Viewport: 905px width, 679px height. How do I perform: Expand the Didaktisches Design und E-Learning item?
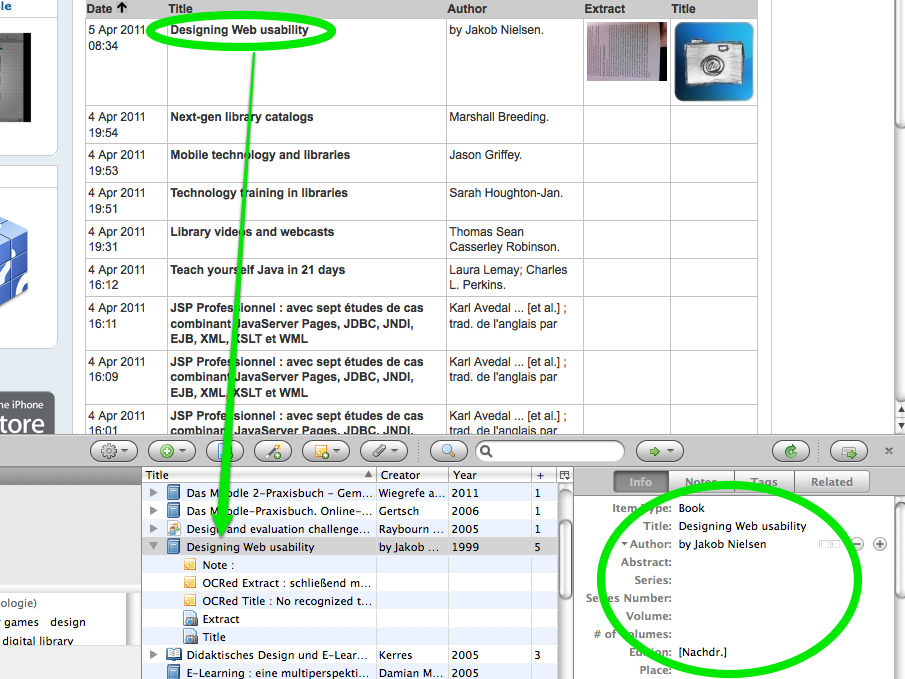[154, 655]
